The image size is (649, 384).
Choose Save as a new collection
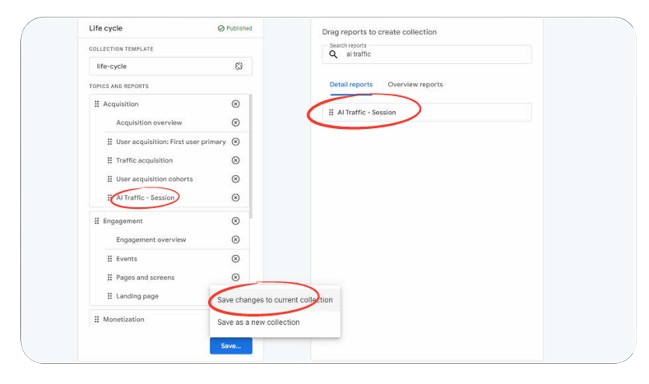[x=275, y=322]
